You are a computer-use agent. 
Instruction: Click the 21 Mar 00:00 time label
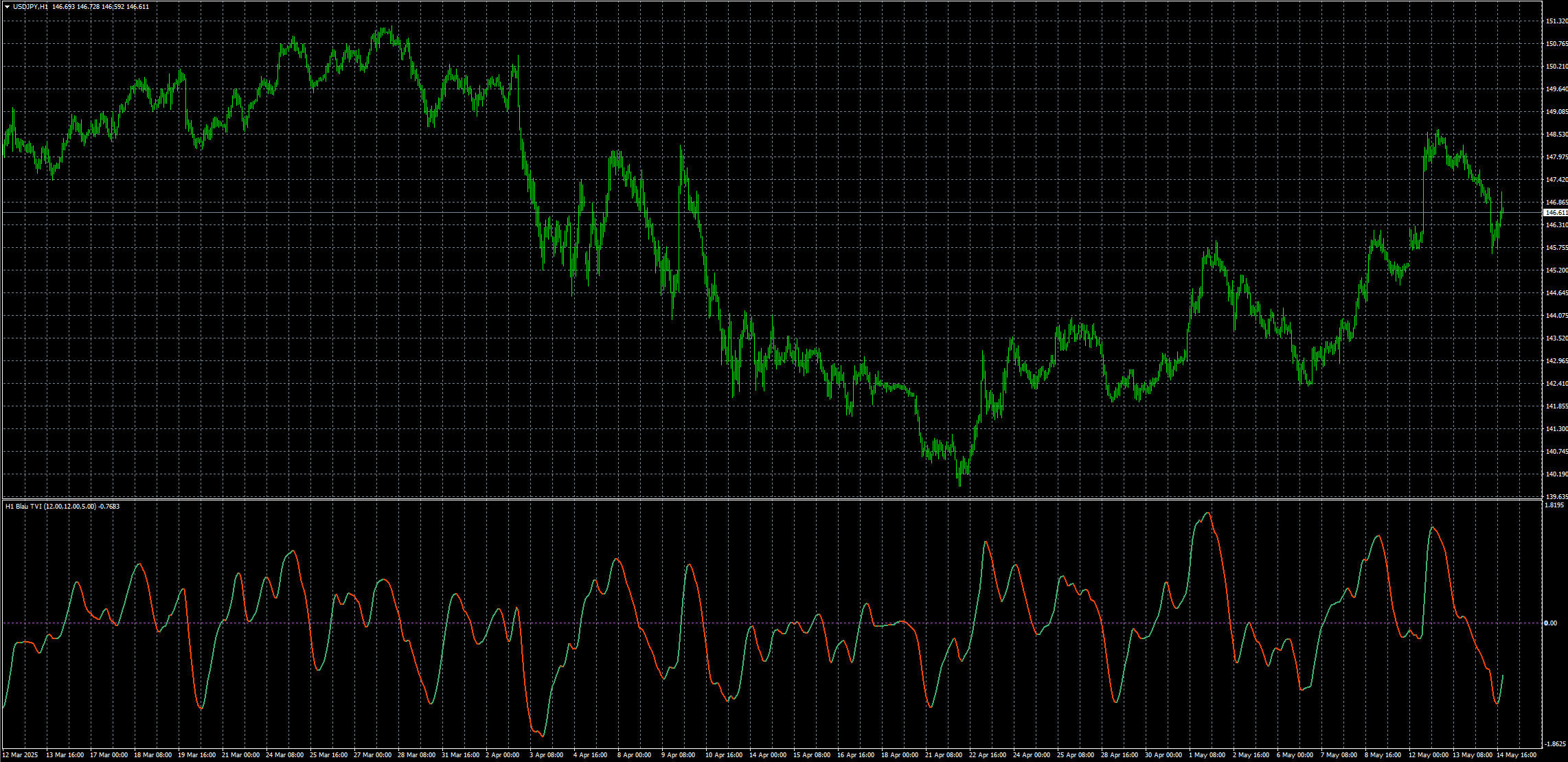point(240,755)
